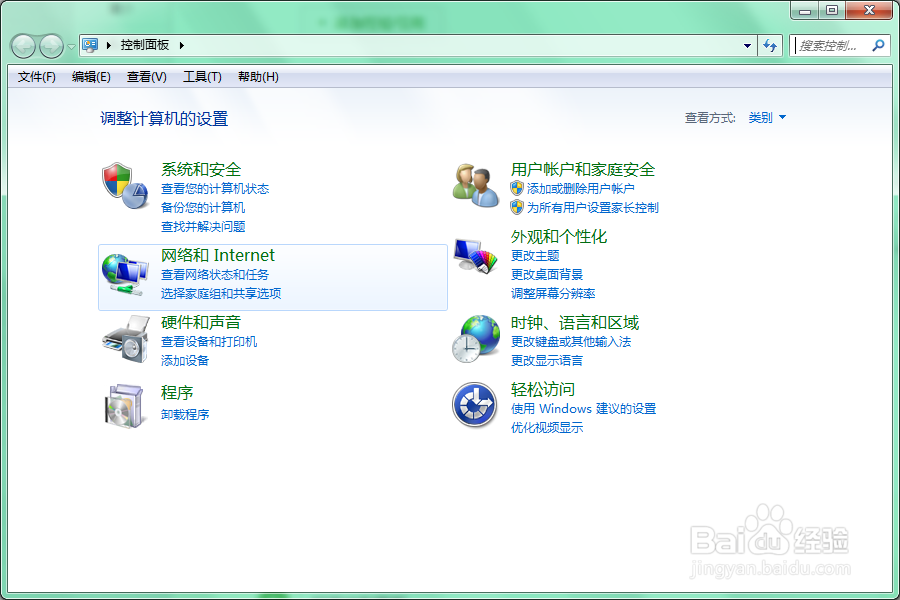Maximize the control panel window

(x=832, y=10)
